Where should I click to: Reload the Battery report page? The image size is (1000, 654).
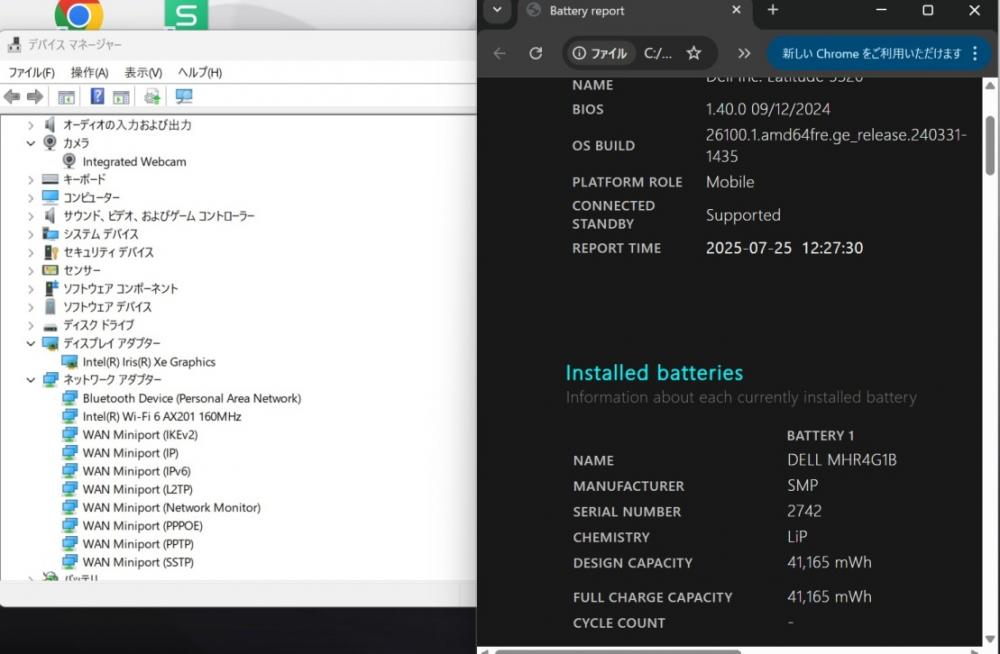[x=536, y=54]
